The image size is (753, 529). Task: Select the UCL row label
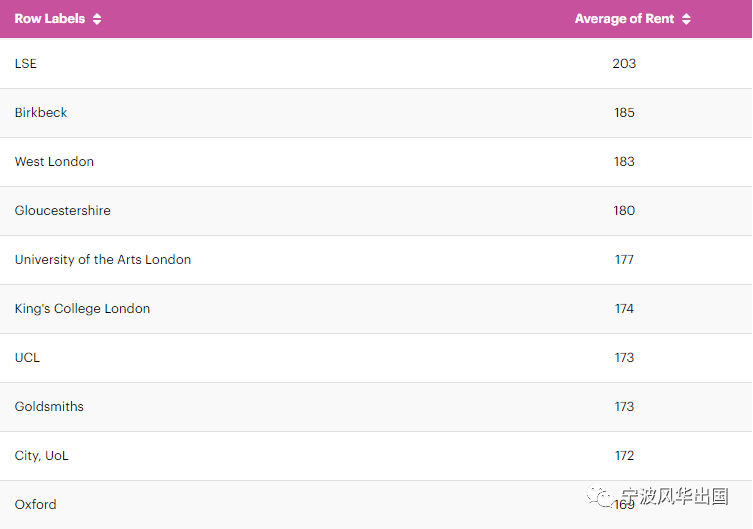[x=27, y=358]
